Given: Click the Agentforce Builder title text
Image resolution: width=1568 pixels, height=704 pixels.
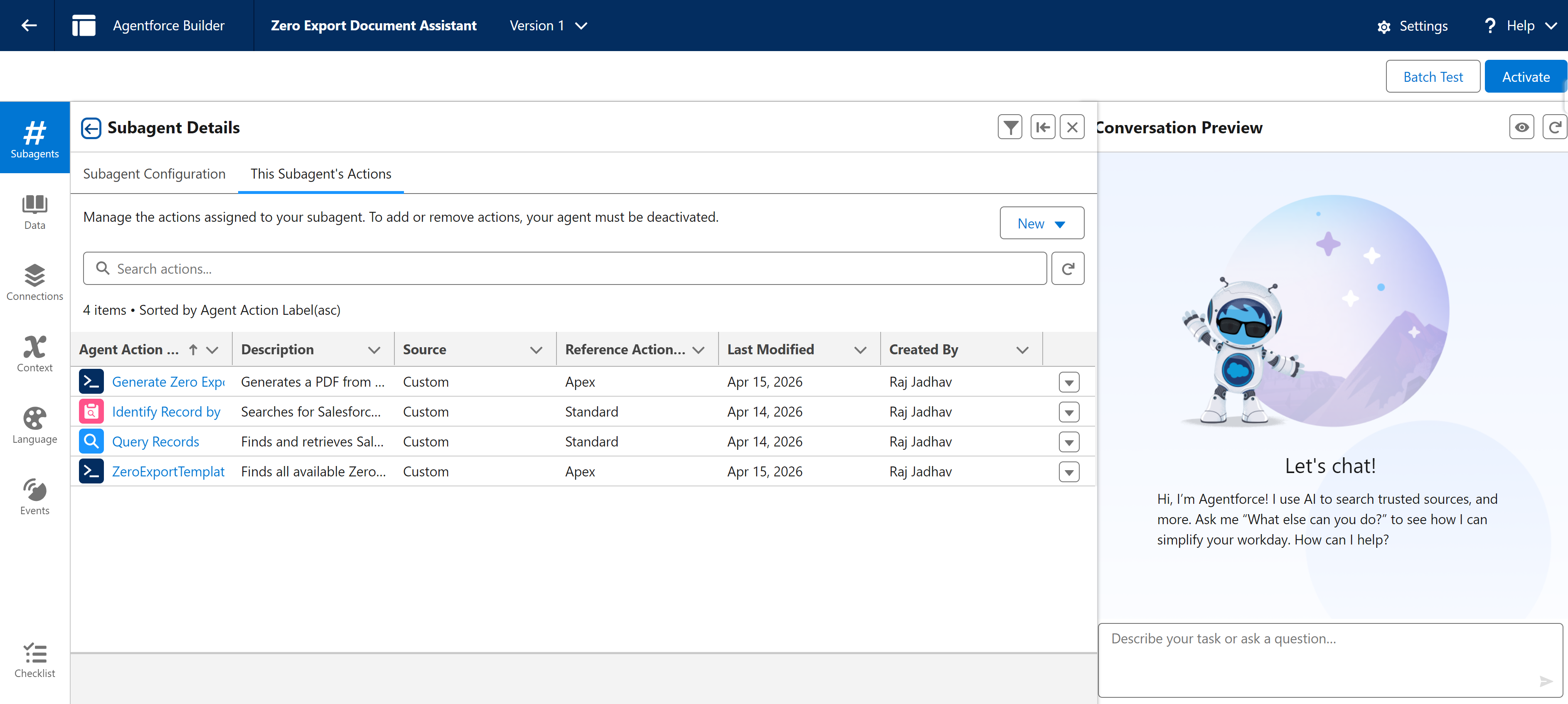Looking at the screenshot, I should pyautogui.click(x=169, y=26).
